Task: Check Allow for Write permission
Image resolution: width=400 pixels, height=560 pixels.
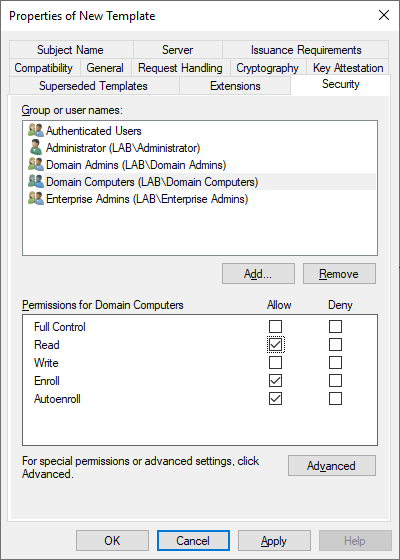Action: 275,362
